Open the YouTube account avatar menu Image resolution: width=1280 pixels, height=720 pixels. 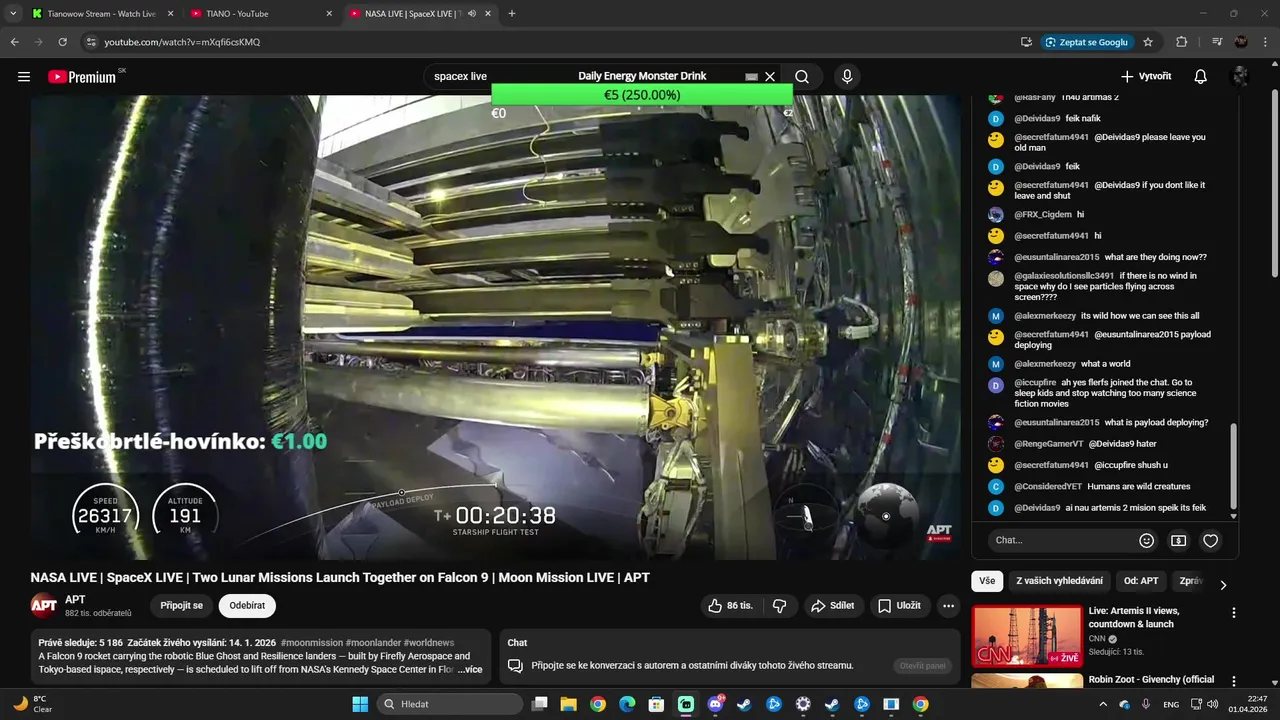1240,77
